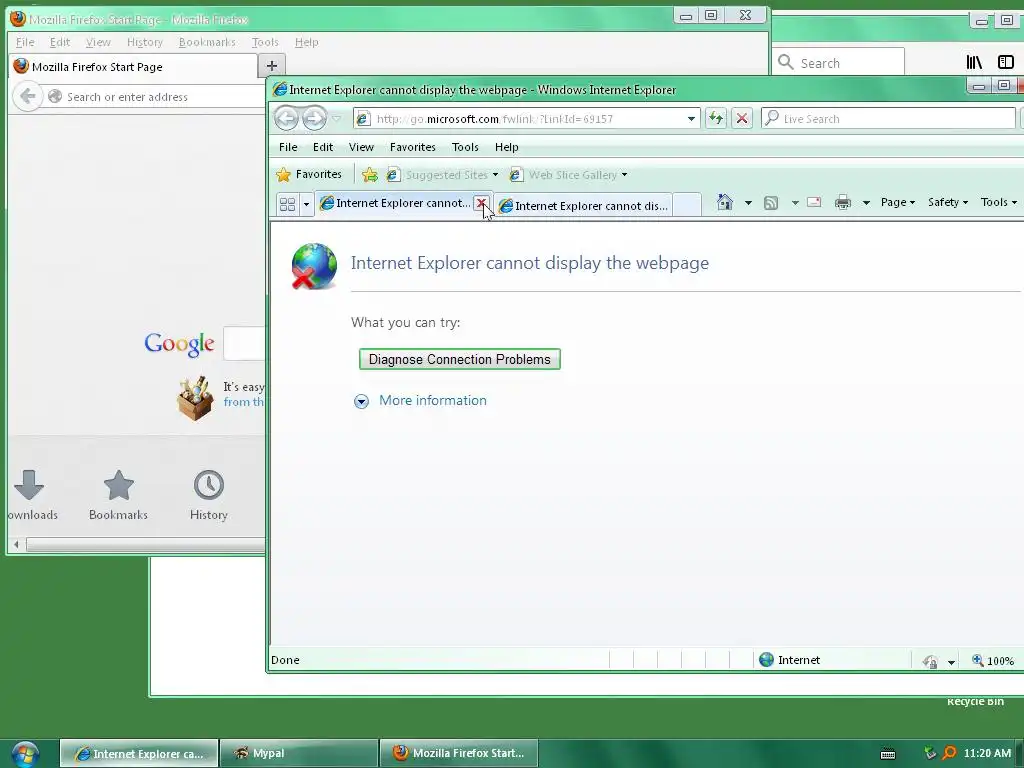
Task: Click Diagnose Connection Problems button
Action: 460,359
